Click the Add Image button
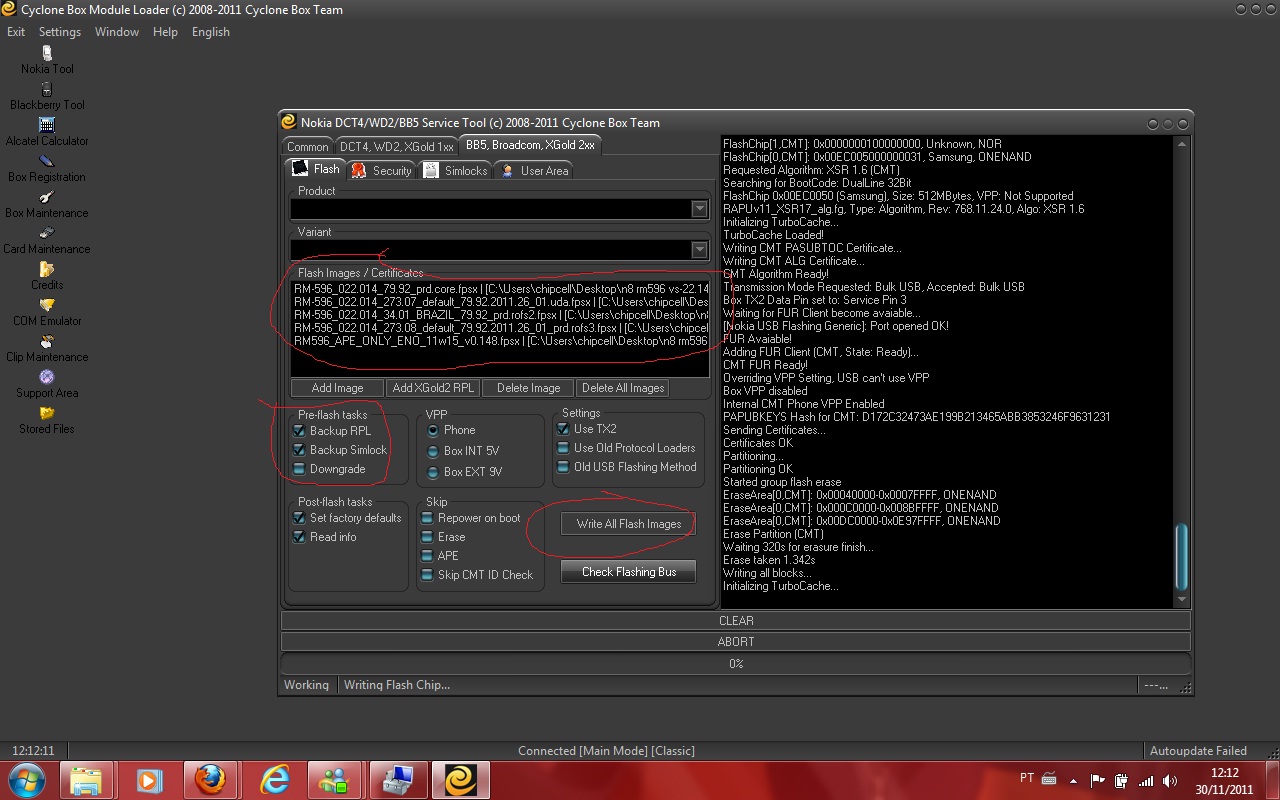 pyautogui.click(x=337, y=388)
